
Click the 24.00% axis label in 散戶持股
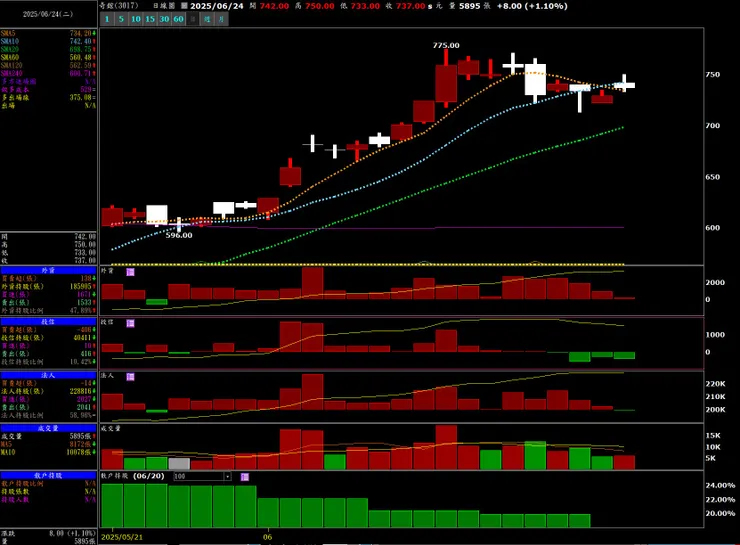720,485
